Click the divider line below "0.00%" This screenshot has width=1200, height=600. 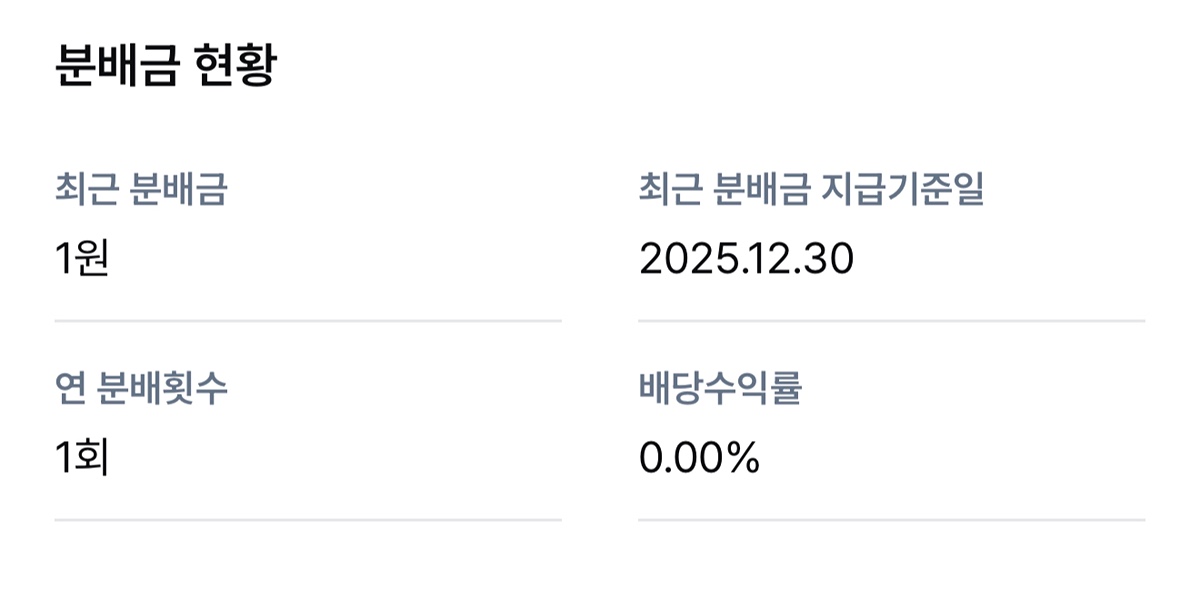[x=891, y=520]
